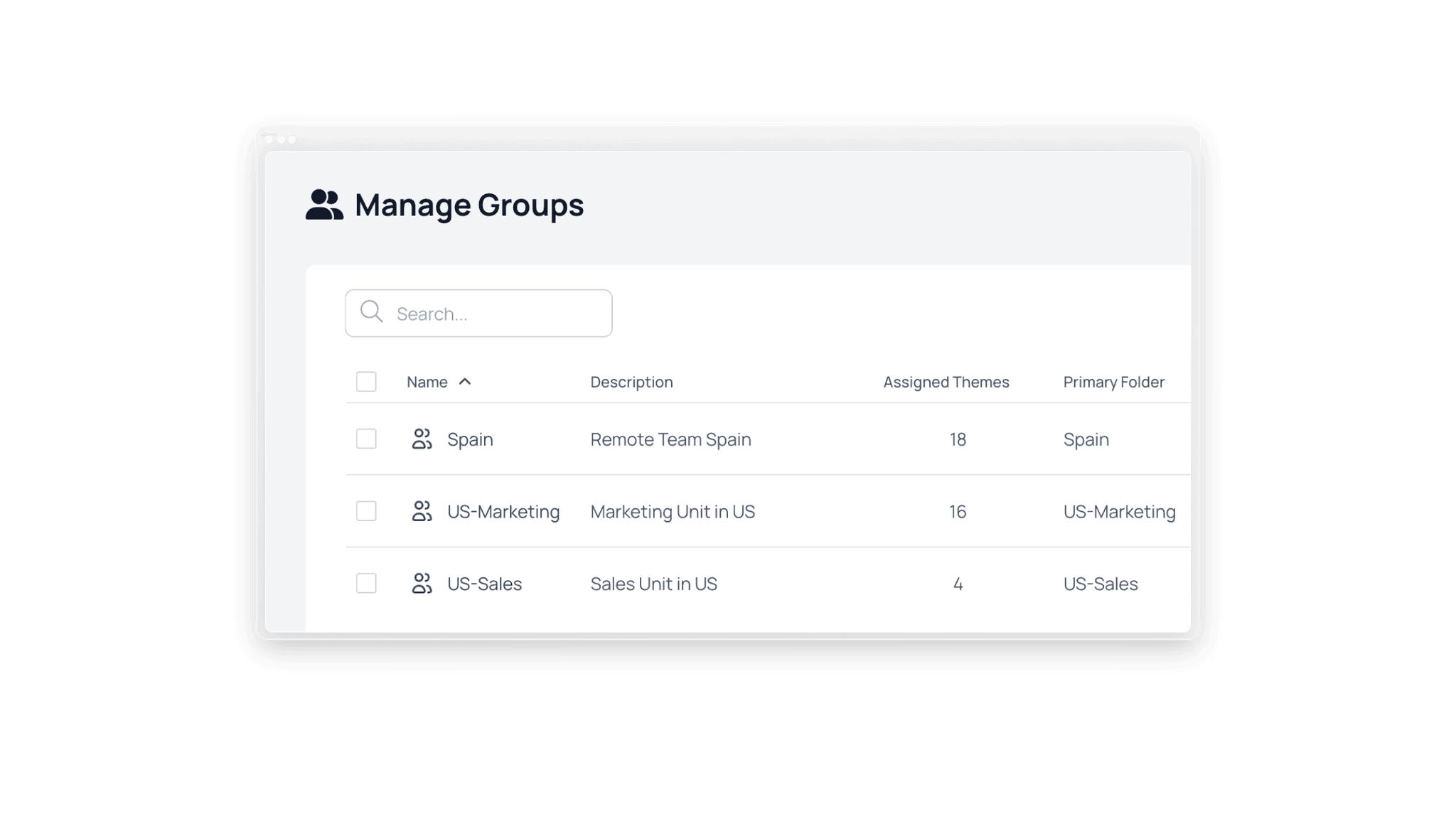Click the group icon beside US-Sales
The image size is (1456, 819).
coord(422,584)
